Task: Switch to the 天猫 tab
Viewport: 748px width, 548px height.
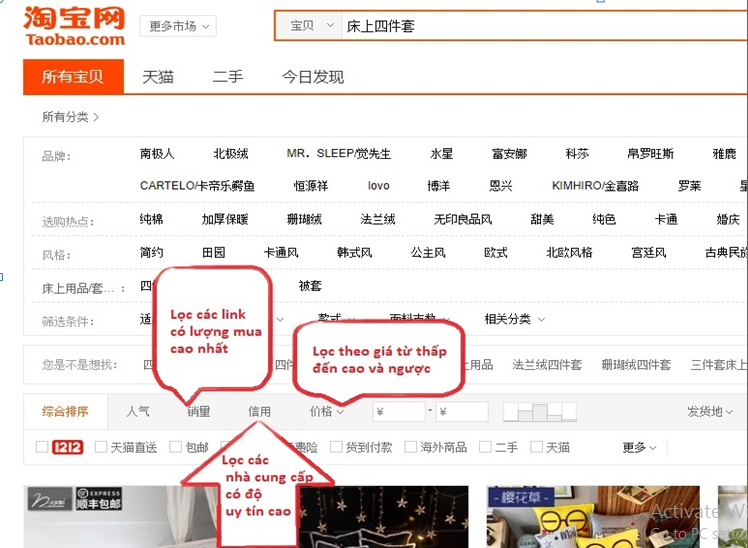Action: tap(158, 76)
